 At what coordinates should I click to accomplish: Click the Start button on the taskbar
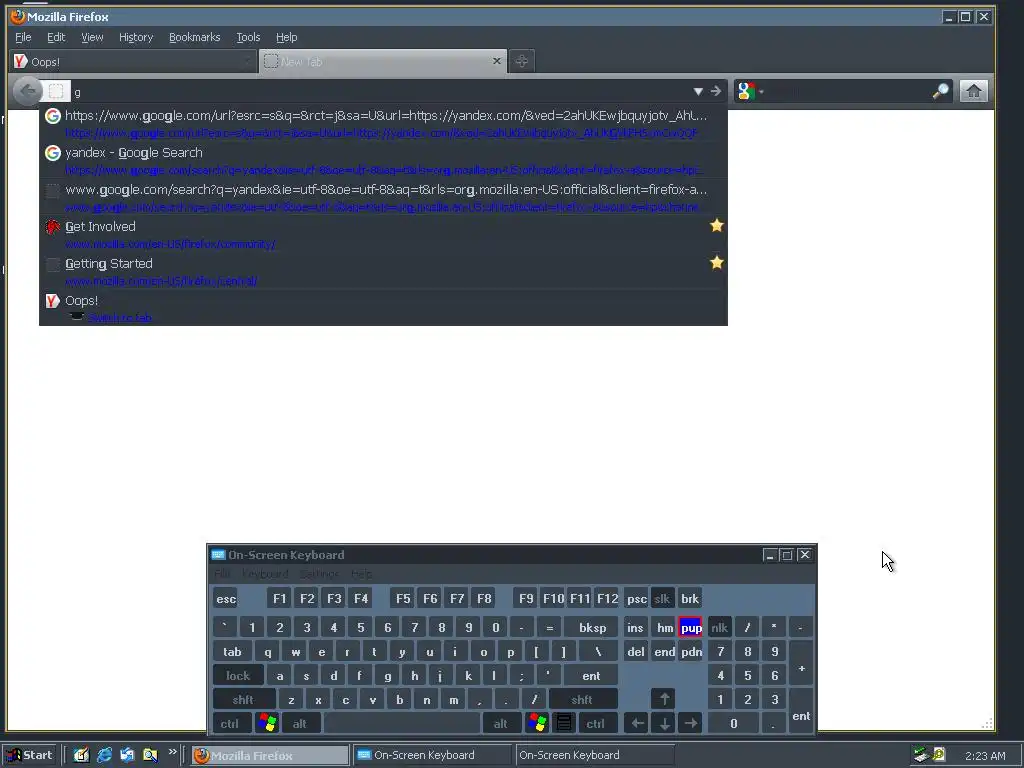coord(29,755)
